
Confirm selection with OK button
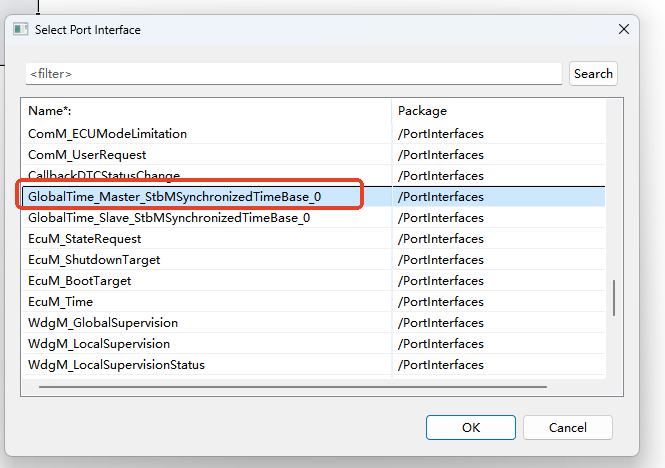[x=470, y=428]
